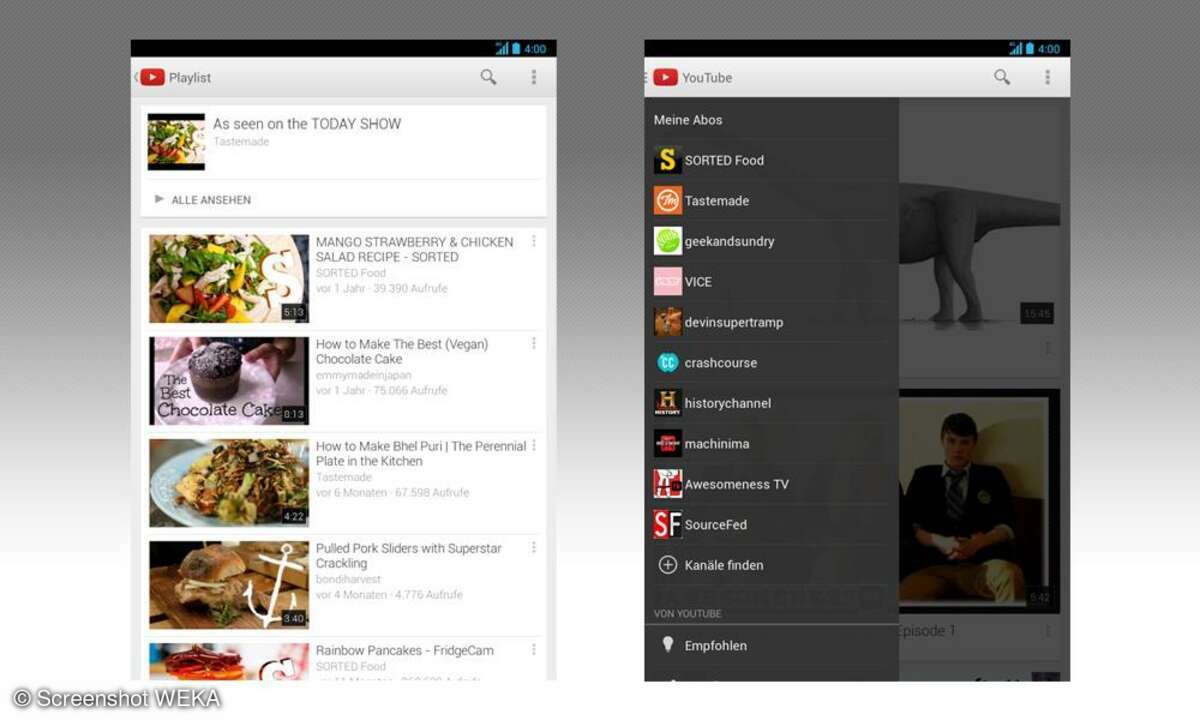Open Tastemade subscription
This screenshot has width=1200, height=720.
point(771,200)
